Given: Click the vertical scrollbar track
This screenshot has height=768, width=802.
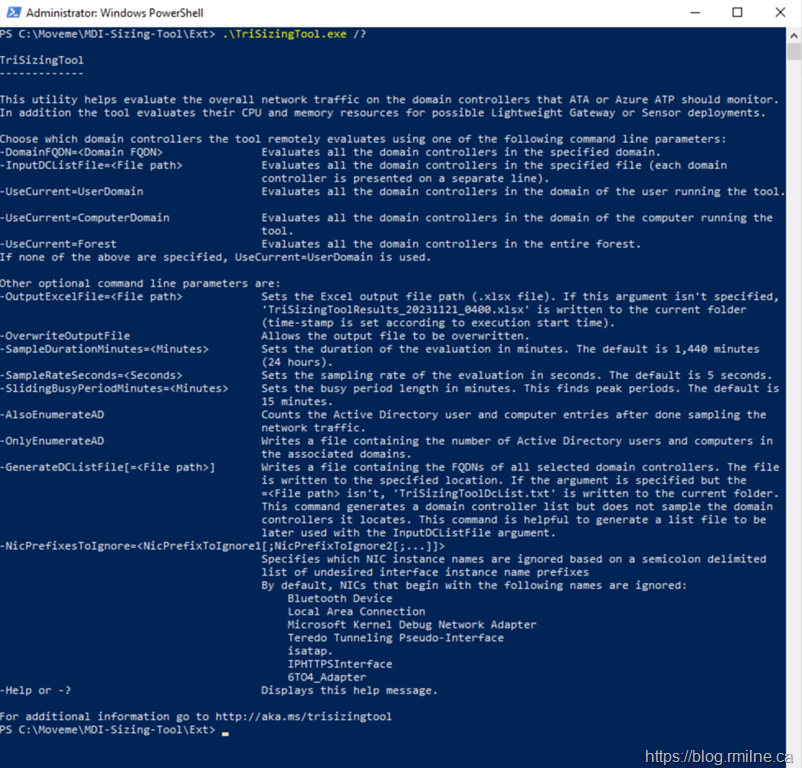Looking at the screenshot, I should [794, 400].
